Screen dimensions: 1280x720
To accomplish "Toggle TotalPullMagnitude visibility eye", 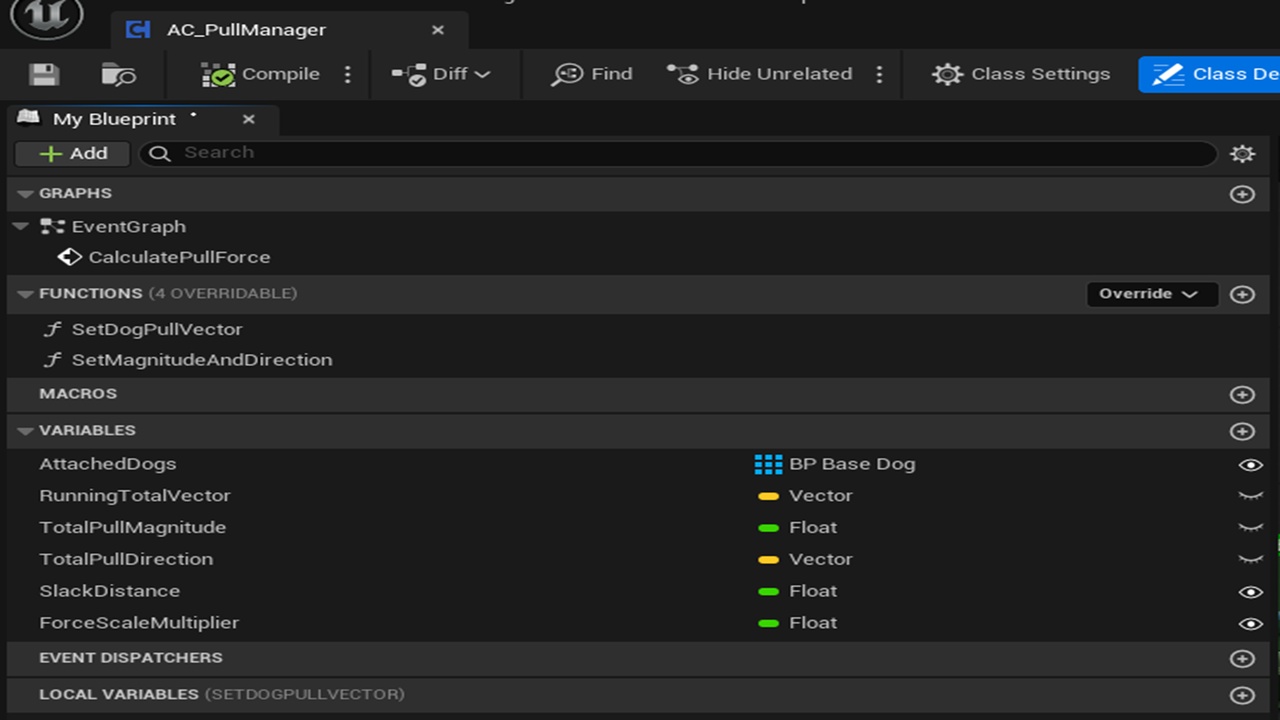I will click(1250, 528).
